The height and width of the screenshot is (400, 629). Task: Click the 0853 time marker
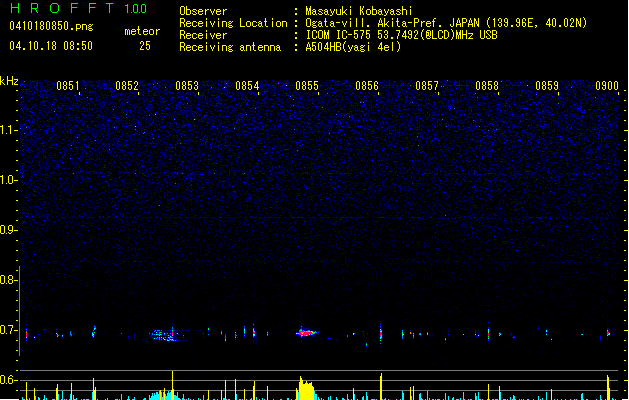187,86
